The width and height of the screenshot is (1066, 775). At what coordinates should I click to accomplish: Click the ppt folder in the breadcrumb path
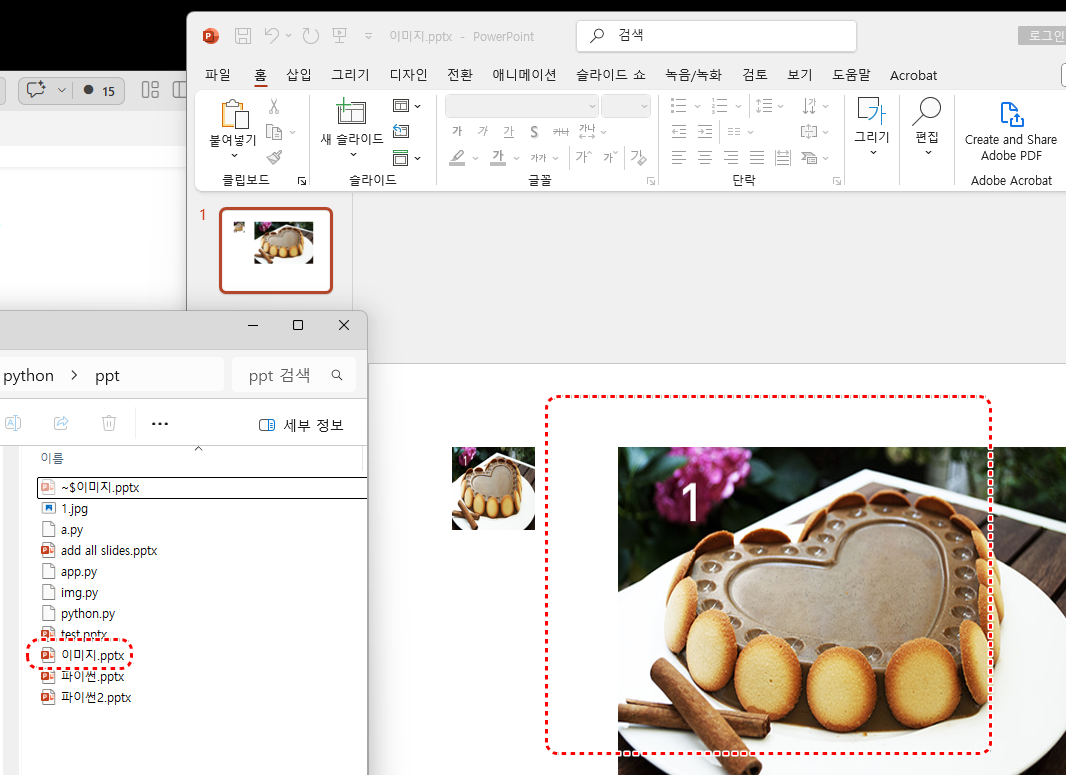click(x=107, y=375)
